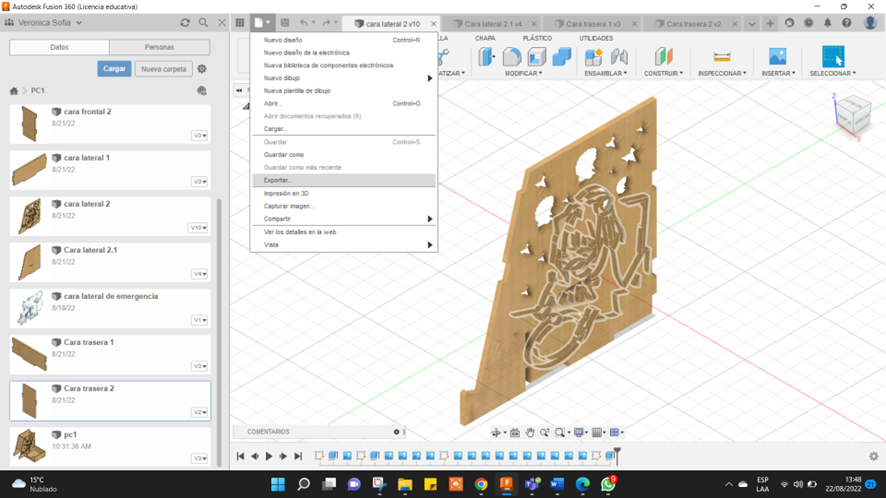
Task: Open the job status clock icon
Action: [809, 23]
